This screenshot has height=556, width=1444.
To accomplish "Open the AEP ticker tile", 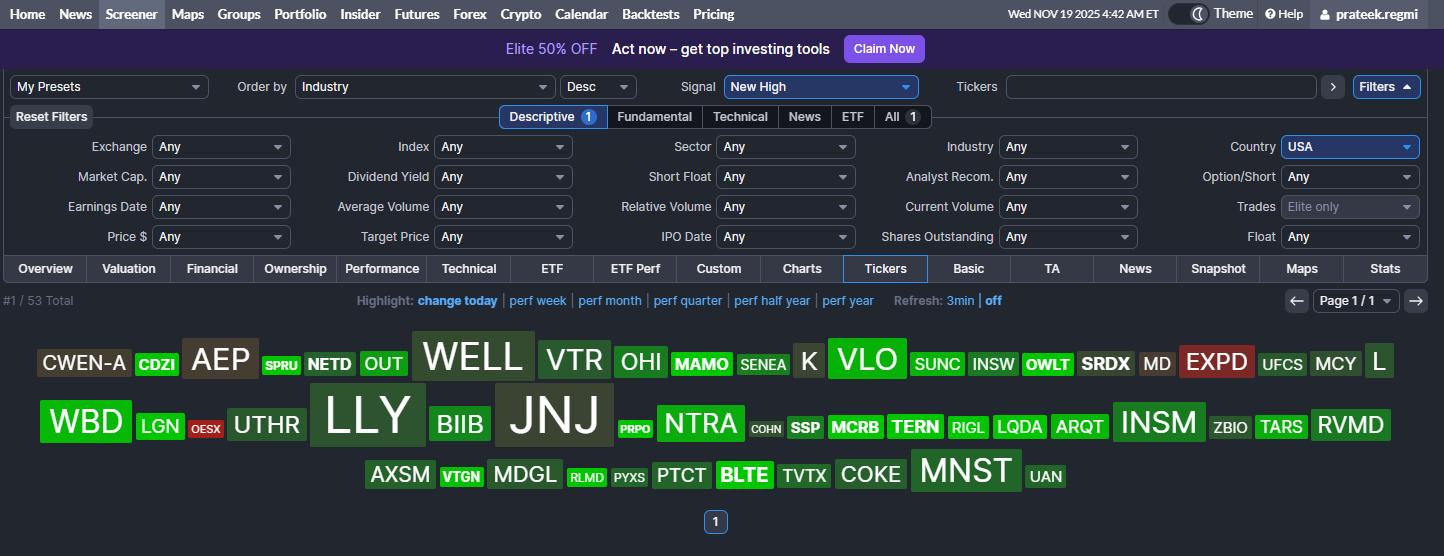I will point(220,359).
